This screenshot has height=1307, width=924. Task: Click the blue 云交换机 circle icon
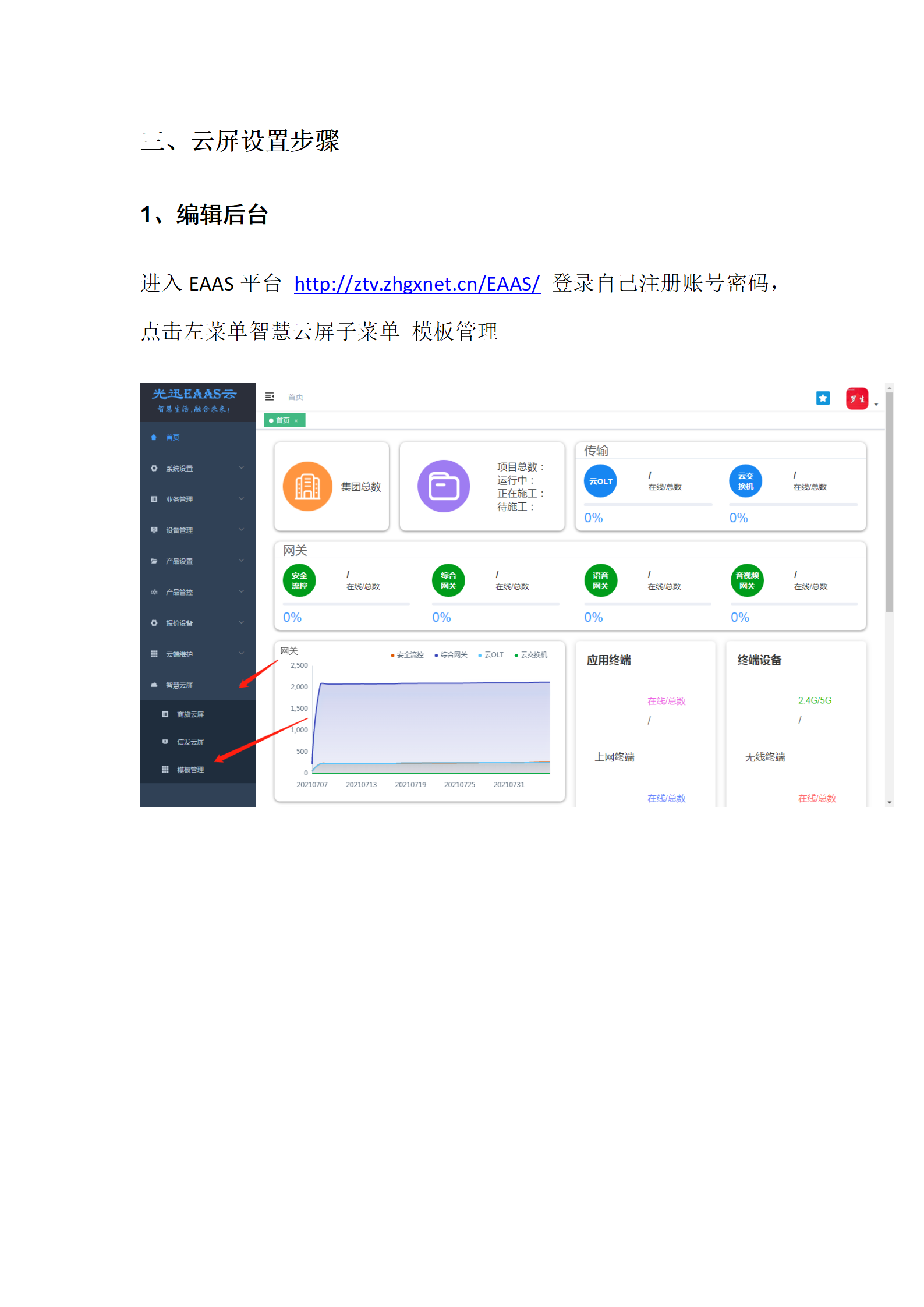[x=745, y=481]
